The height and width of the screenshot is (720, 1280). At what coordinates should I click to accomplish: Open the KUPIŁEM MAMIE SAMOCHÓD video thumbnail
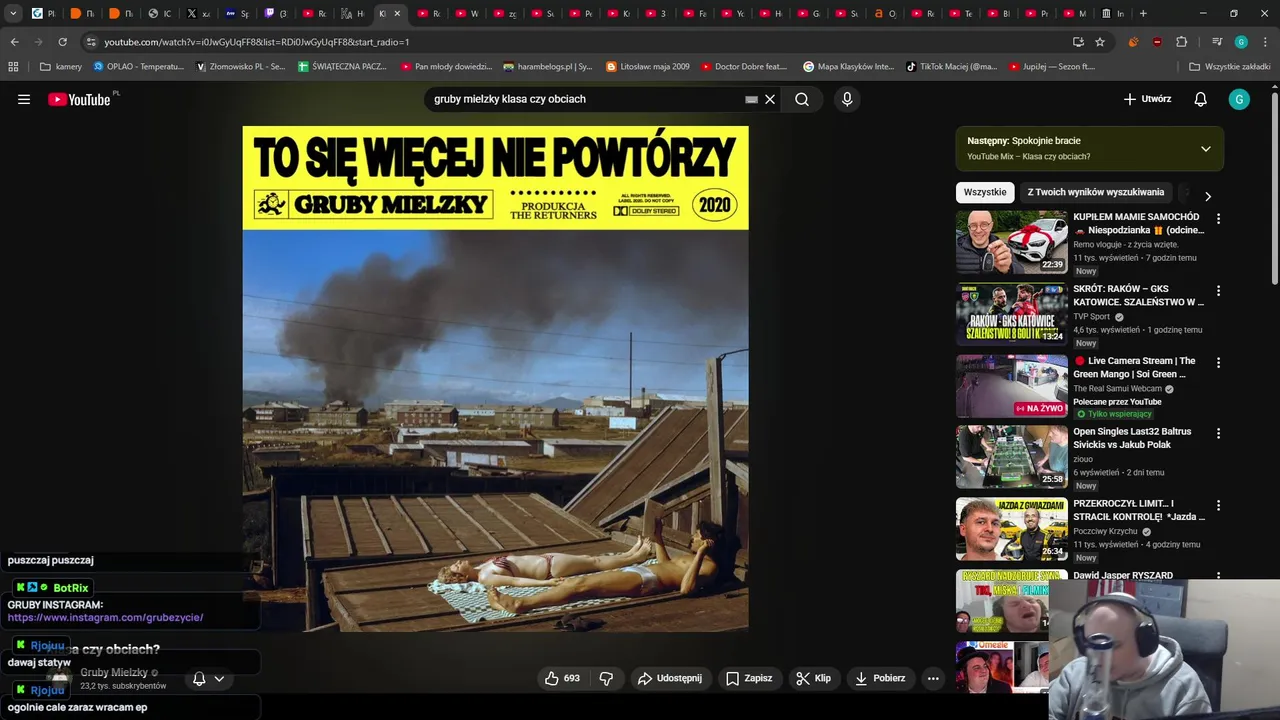[x=1012, y=242]
